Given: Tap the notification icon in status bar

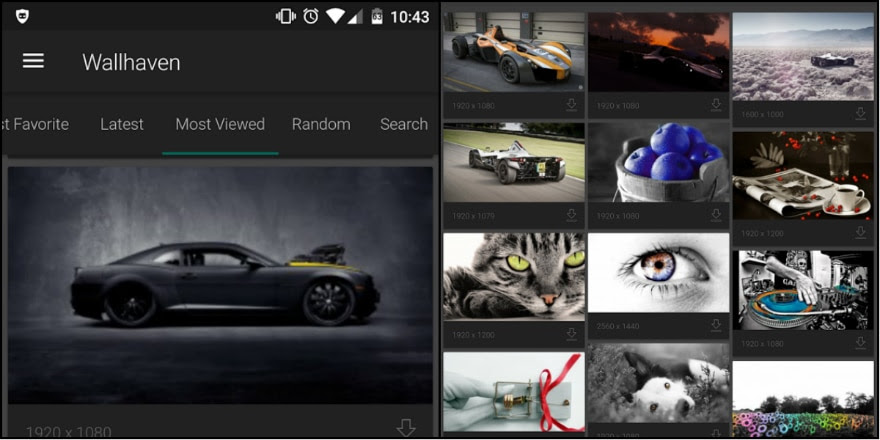Looking at the screenshot, I should tap(22, 16).
